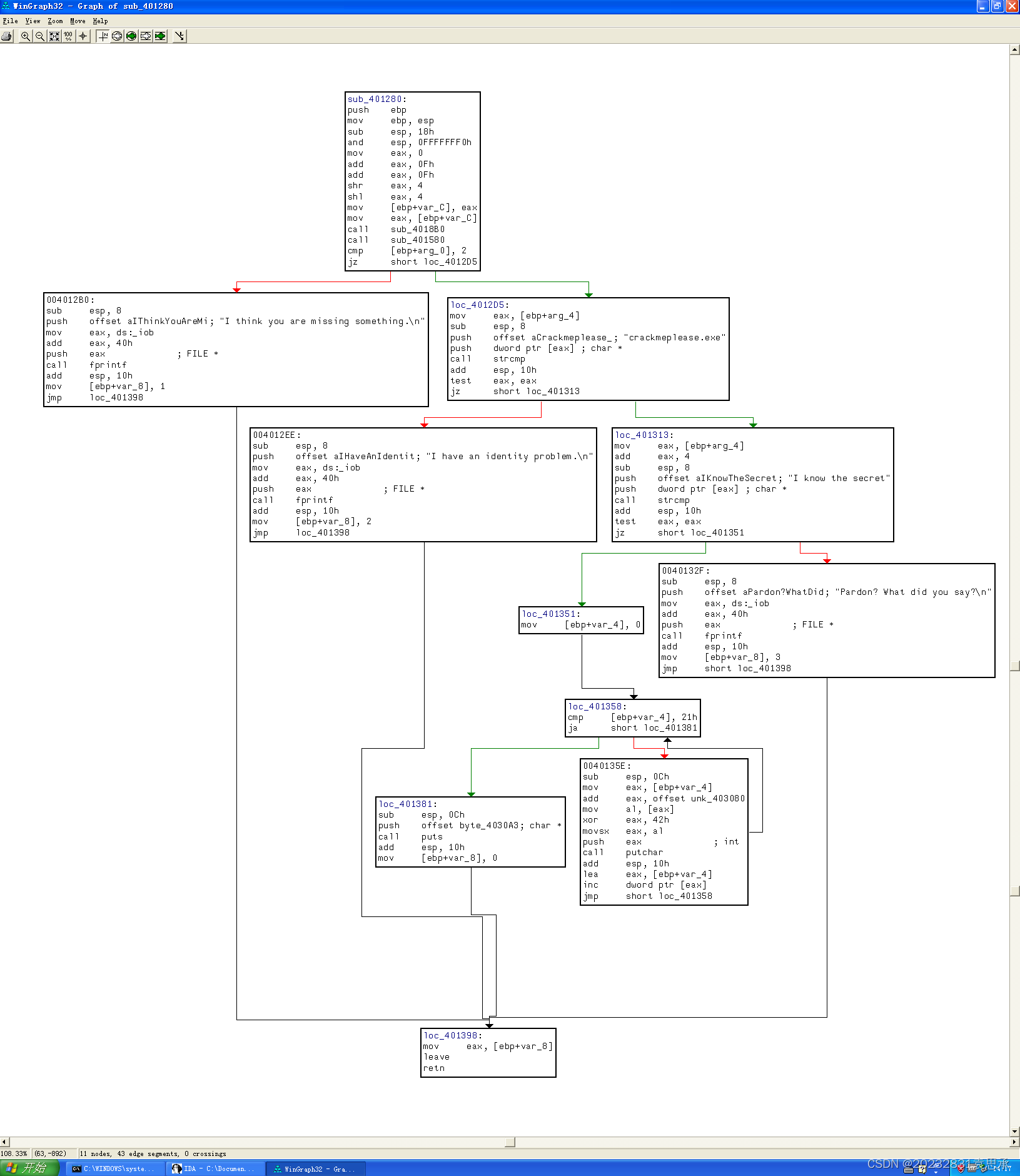Viewport: 1020px width, 1176px height.
Task: Click "I have an identity problem" string
Action: [509, 456]
